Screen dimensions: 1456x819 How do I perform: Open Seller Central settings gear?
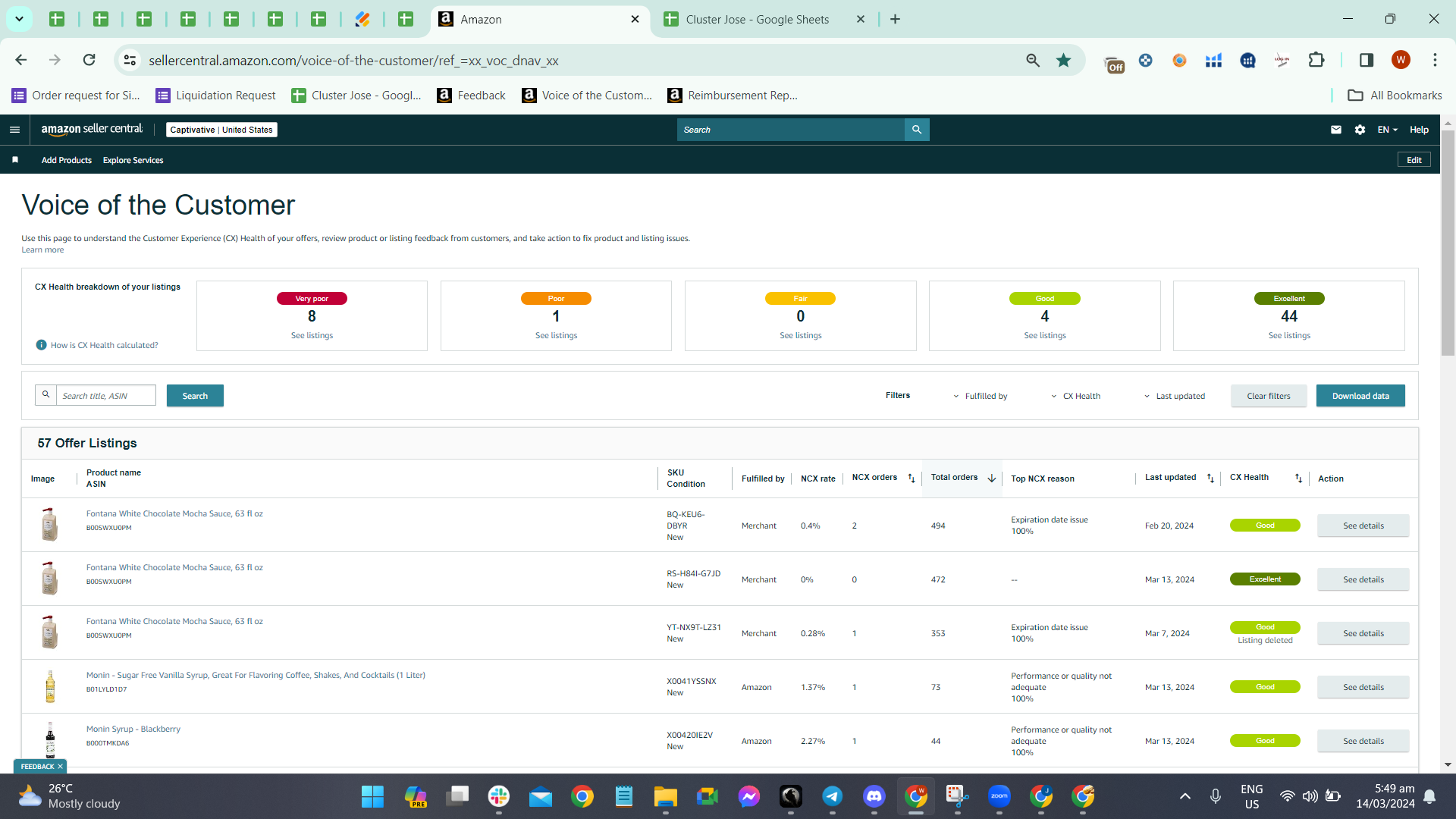(1360, 130)
